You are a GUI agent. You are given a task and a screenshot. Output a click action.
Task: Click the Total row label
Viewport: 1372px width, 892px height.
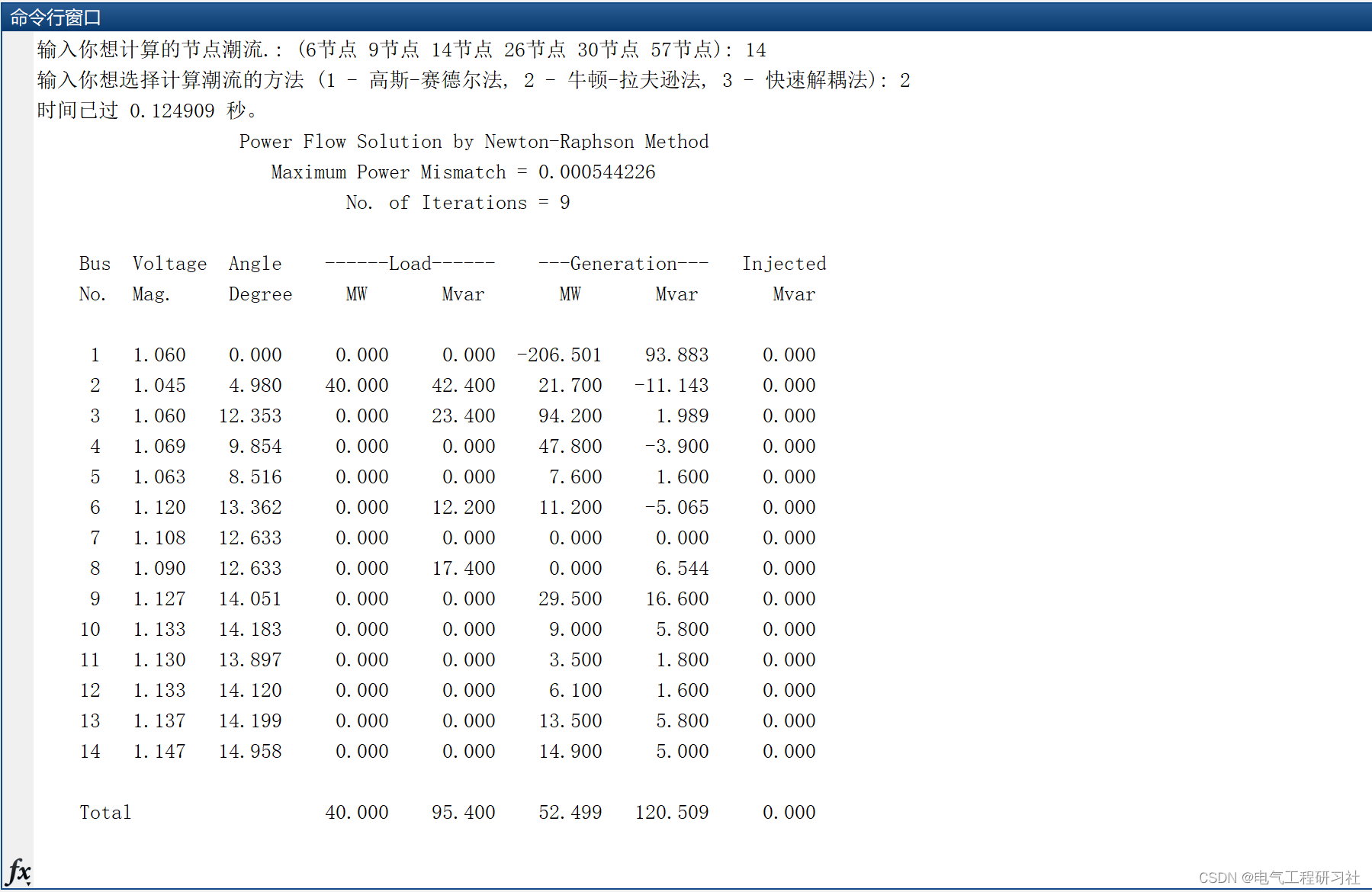(105, 813)
